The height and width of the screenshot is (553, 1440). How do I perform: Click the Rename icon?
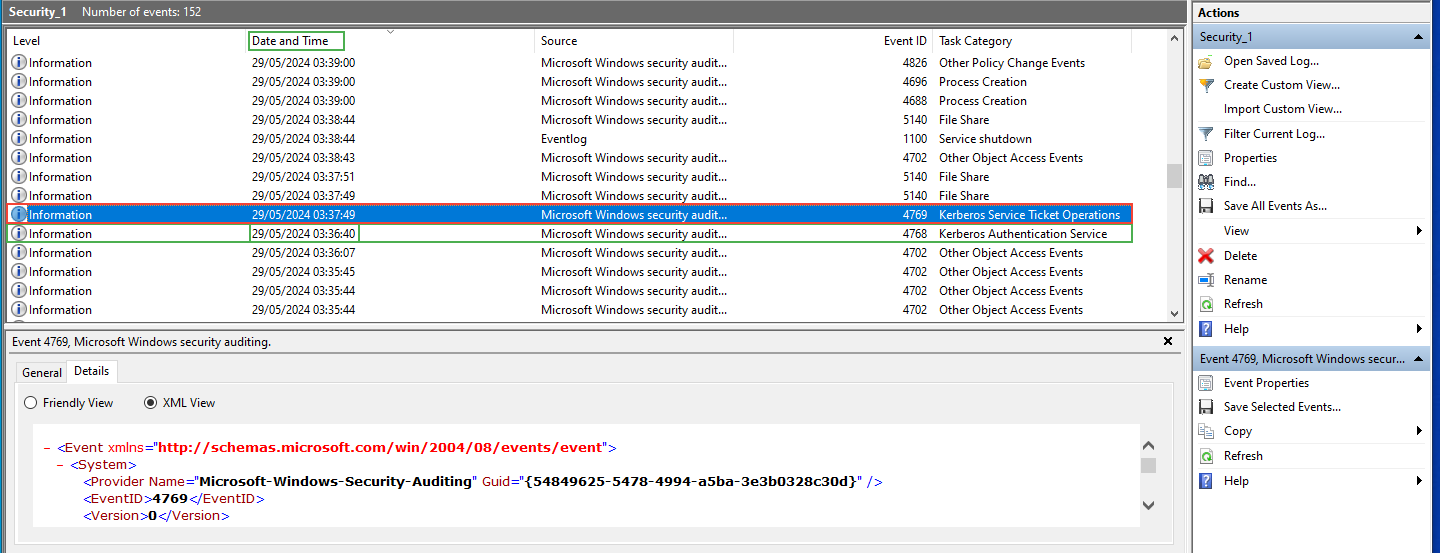point(1206,280)
